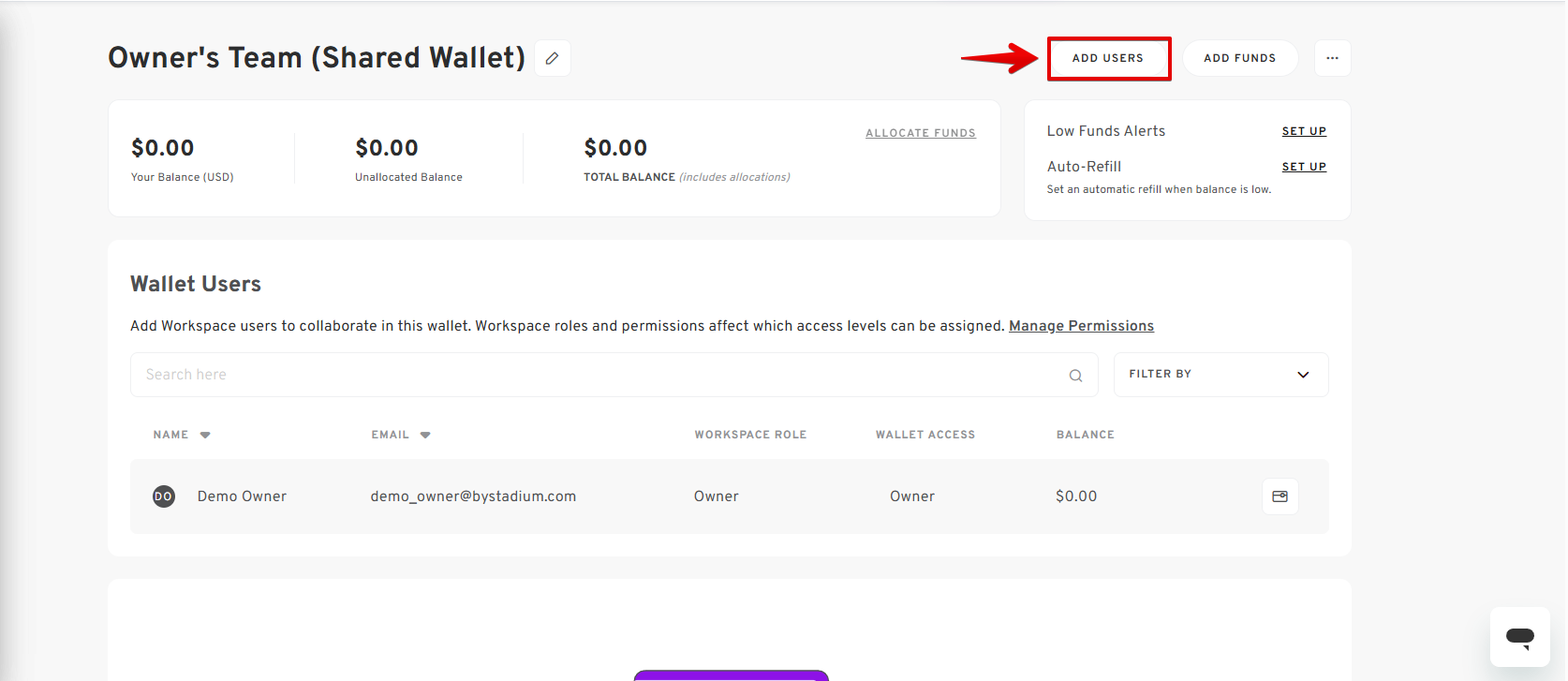The height and width of the screenshot is (681, 1568).
Task: Follow the Manage Permissions link
Action: [1081, 326]
